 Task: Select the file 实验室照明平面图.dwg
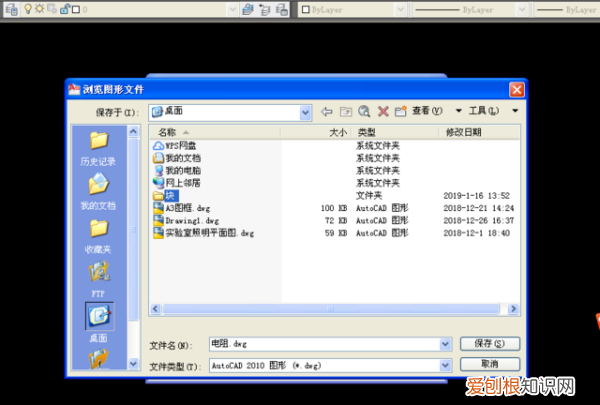click(x=210, y=233)
